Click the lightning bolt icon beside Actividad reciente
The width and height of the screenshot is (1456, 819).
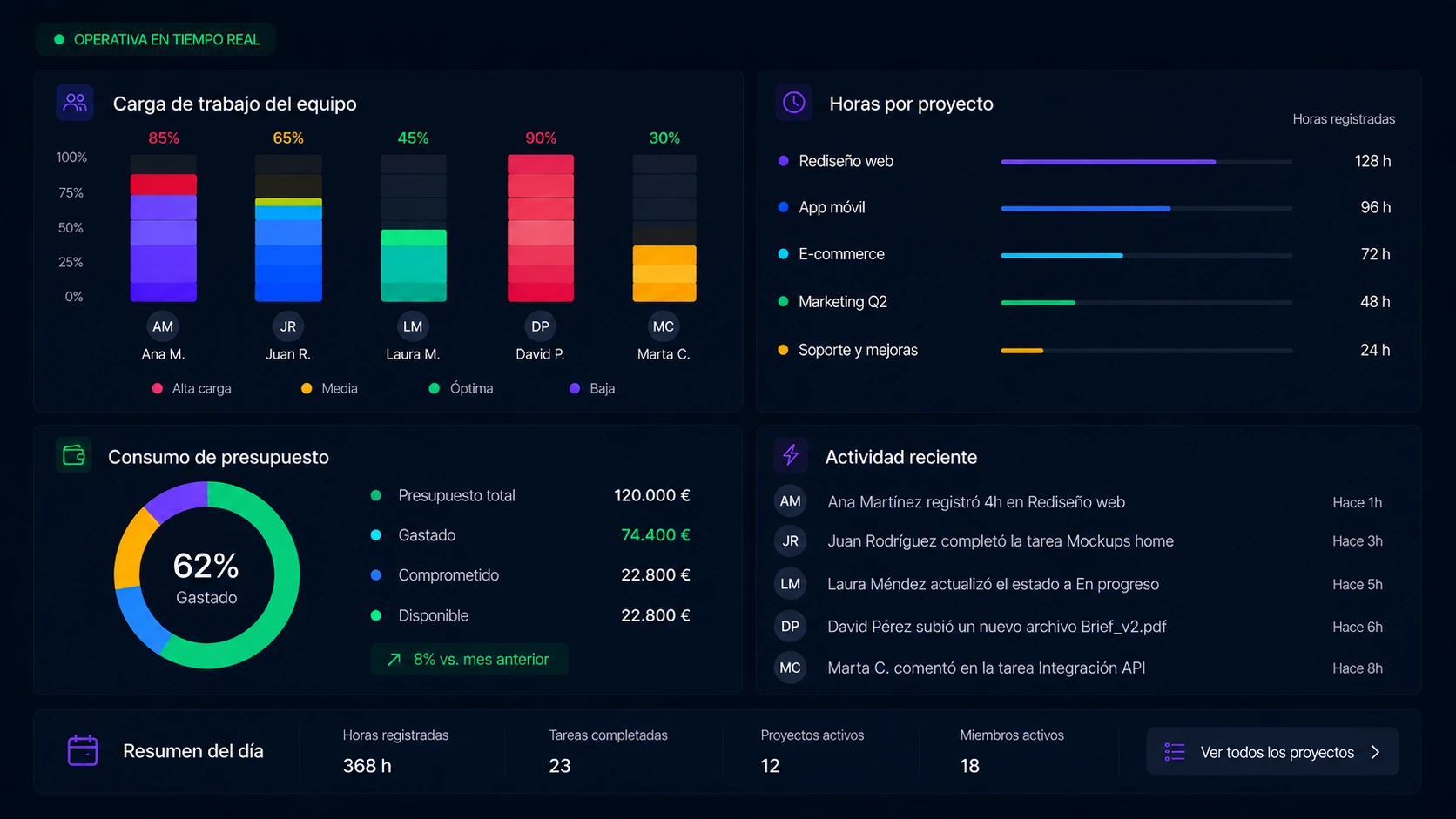pyautogui.click(x=791, y=455)
